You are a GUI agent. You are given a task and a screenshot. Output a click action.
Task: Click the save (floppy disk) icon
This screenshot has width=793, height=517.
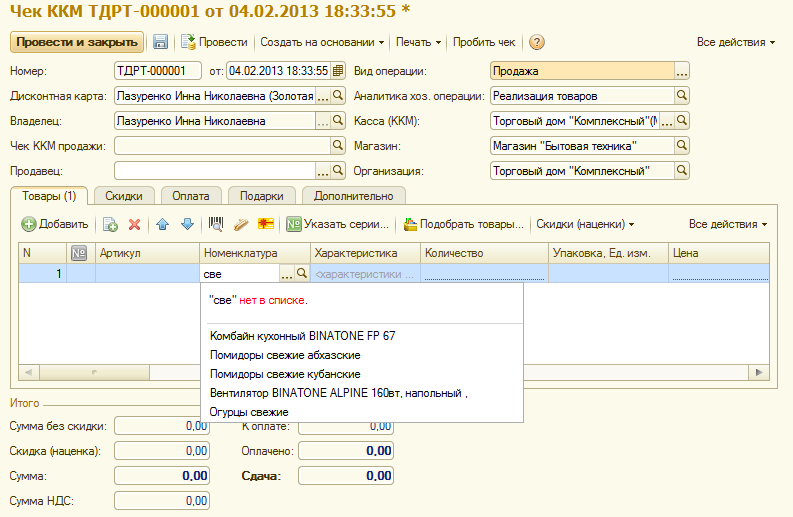pyautogui.click(x=160, y=42)
